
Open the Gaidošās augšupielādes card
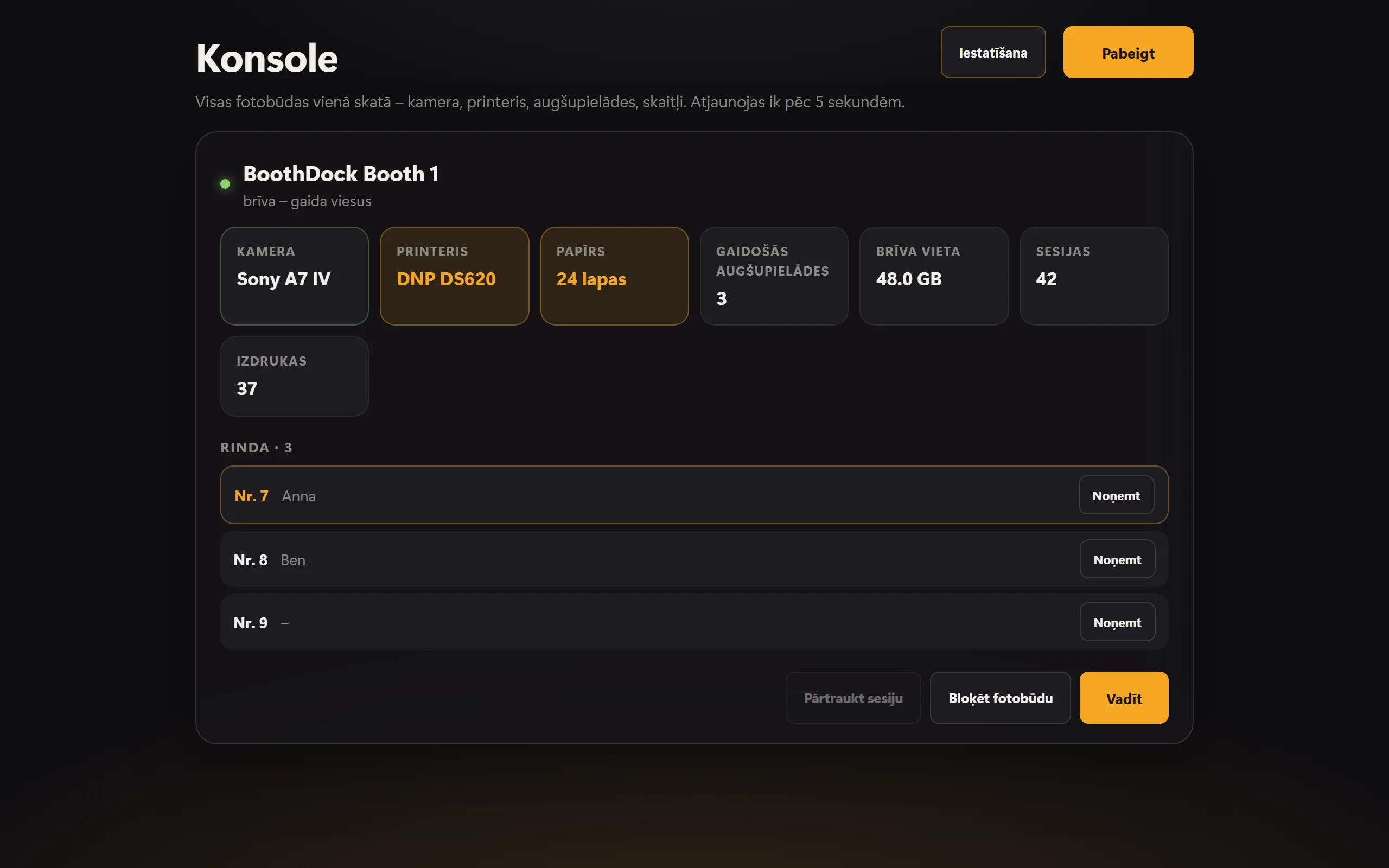[x=774, y=276]
